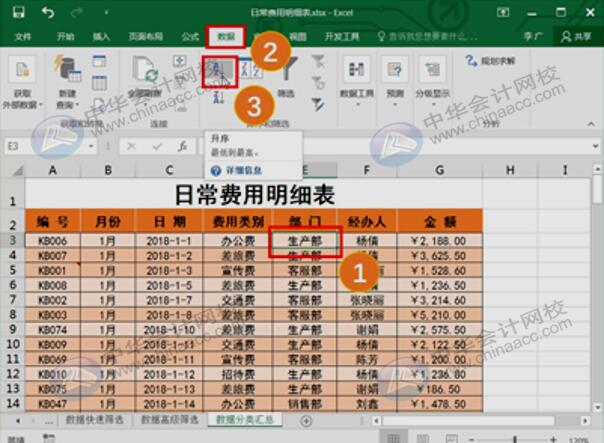Collapse the ribbon with the chevron

[591, 124]
